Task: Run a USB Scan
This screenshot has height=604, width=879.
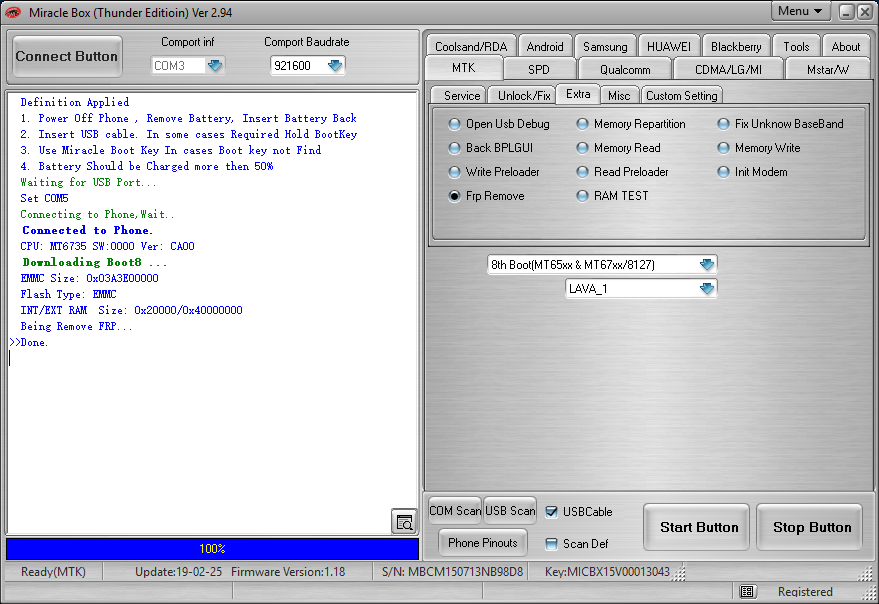Action: [510, 511]
